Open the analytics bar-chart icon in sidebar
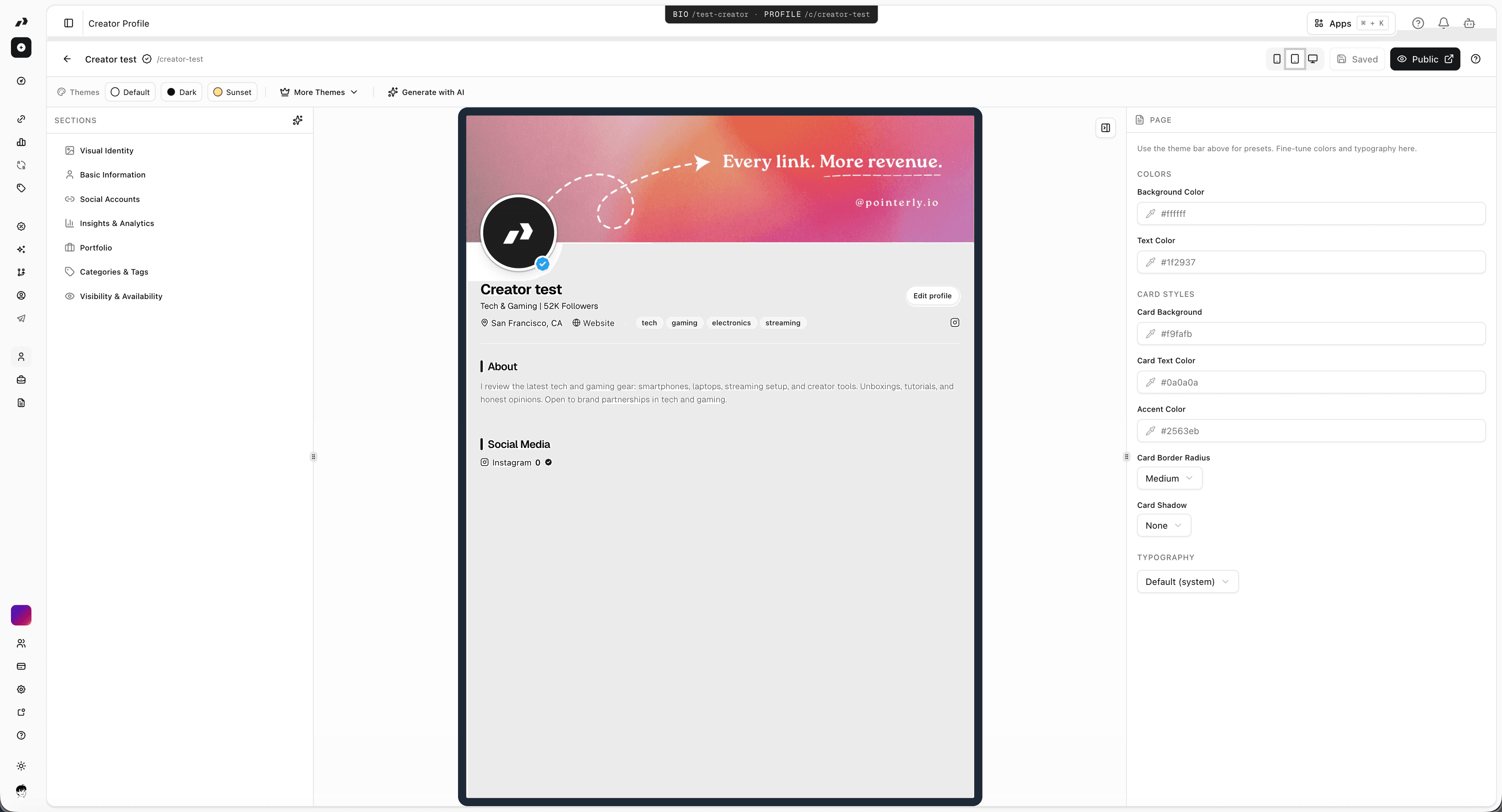The width and height of the screenshot is (1502, 812). click(x=22, y=142)
